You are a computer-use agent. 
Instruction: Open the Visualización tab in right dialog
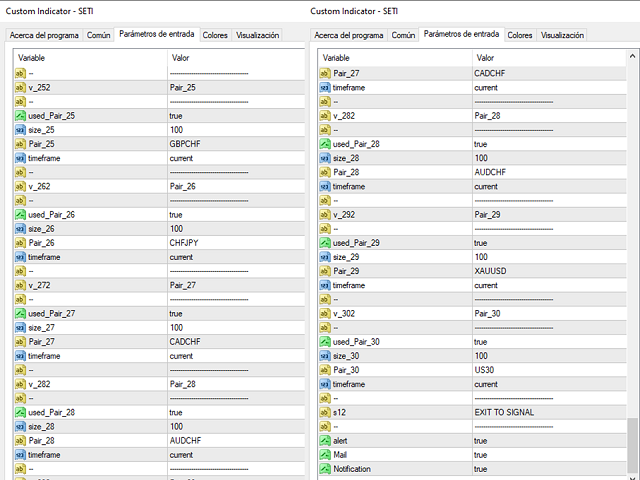click(x=562, y=35)
